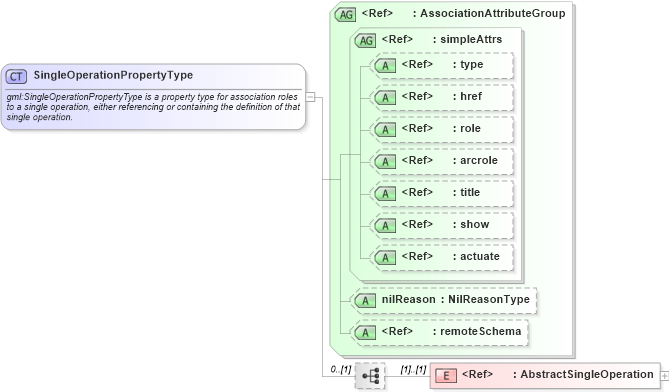
Task: Expand the AbstractSingleOperation element
Action: tap(664, 376)
